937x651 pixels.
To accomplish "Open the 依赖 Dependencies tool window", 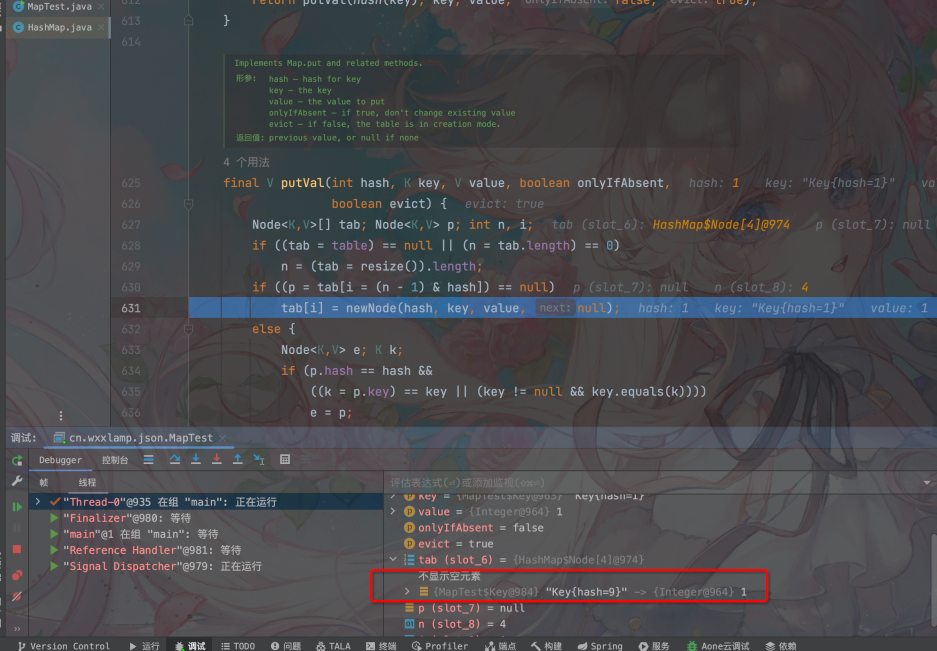I will 781,646.
